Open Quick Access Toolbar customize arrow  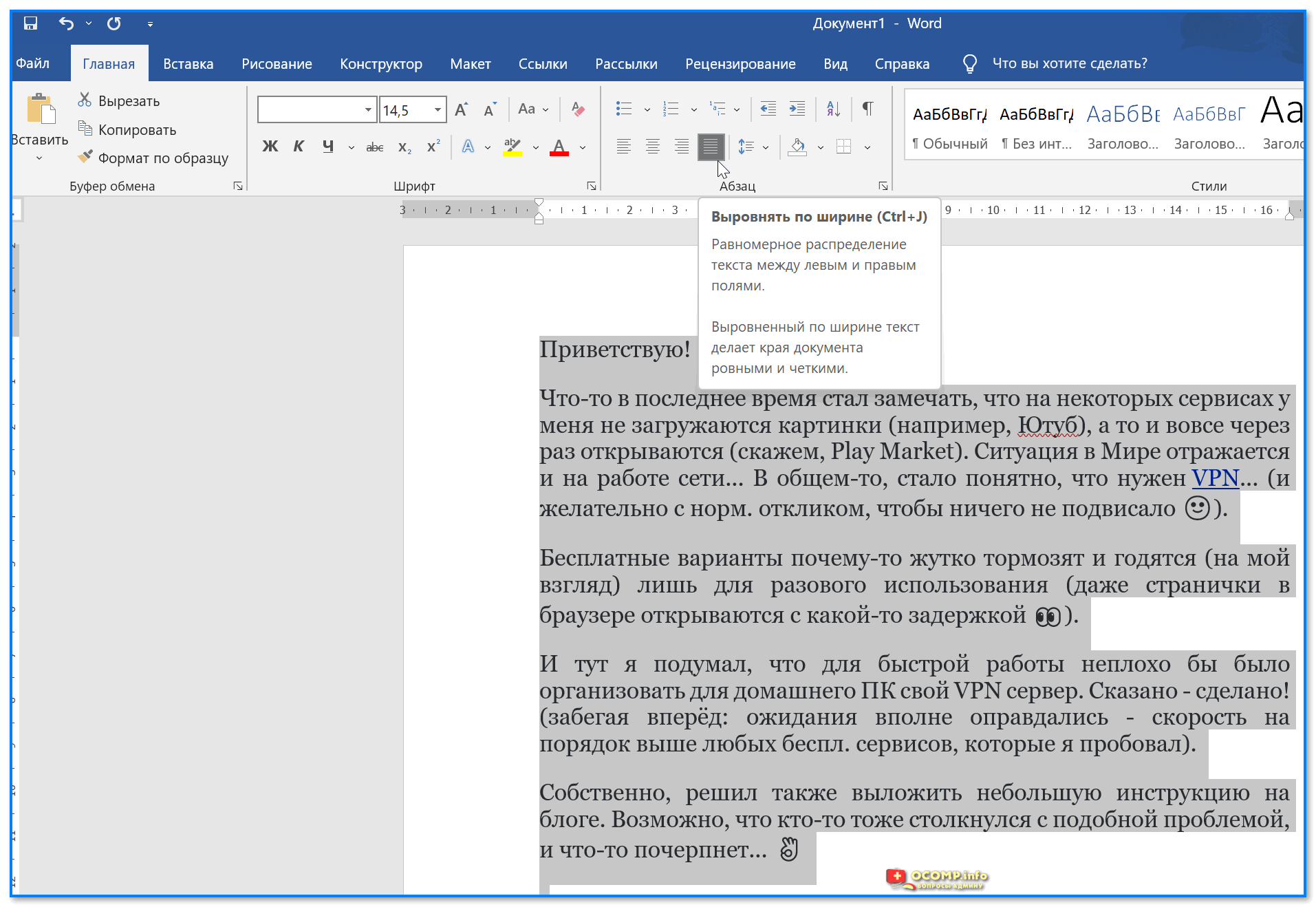(x=150, y=24)
